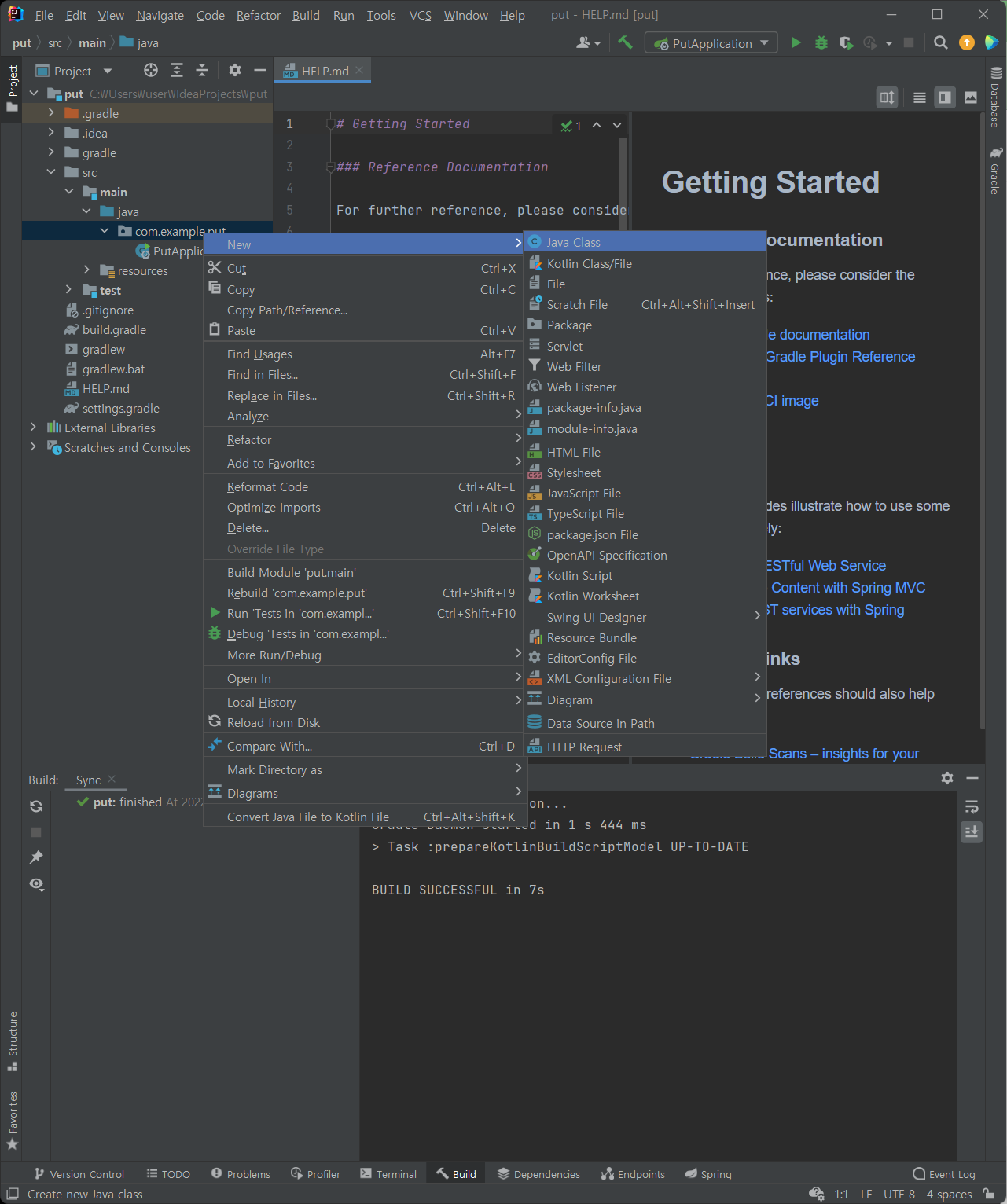
Task: Open Gradle tool window on right sidebar
Action: [x=995, y=171]
